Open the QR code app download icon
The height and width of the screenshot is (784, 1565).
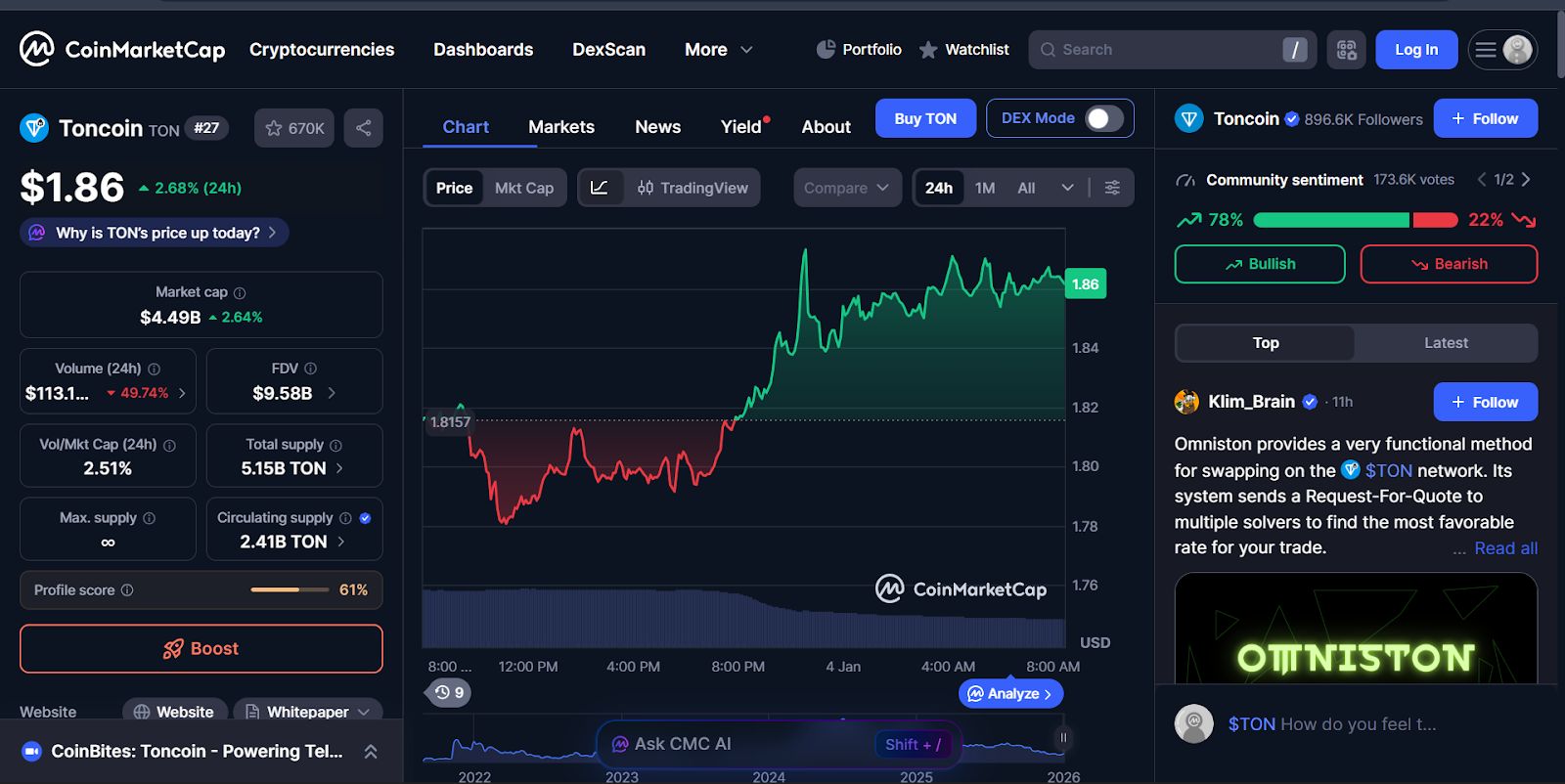1346,50
